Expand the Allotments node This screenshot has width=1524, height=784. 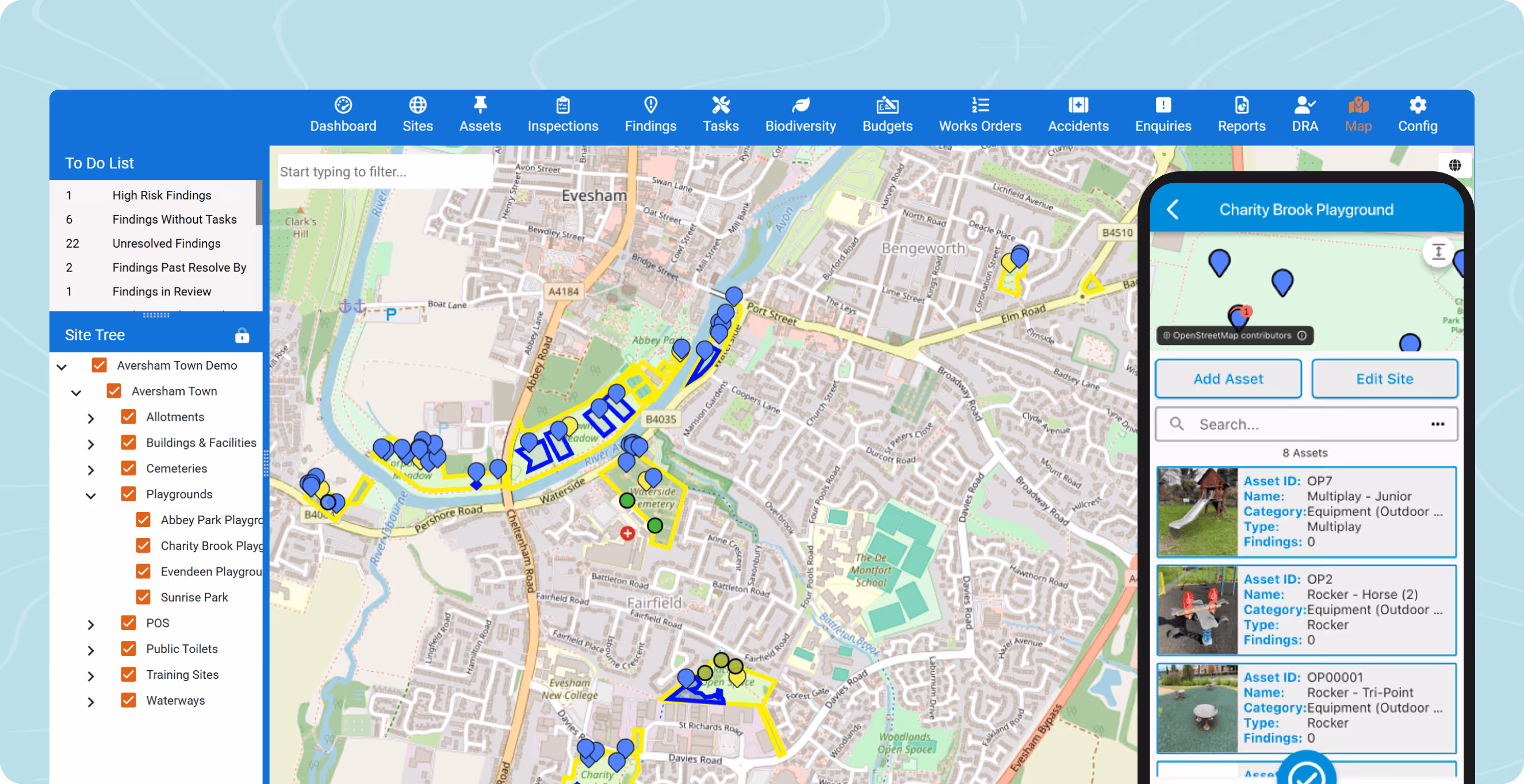click(90, 418)
